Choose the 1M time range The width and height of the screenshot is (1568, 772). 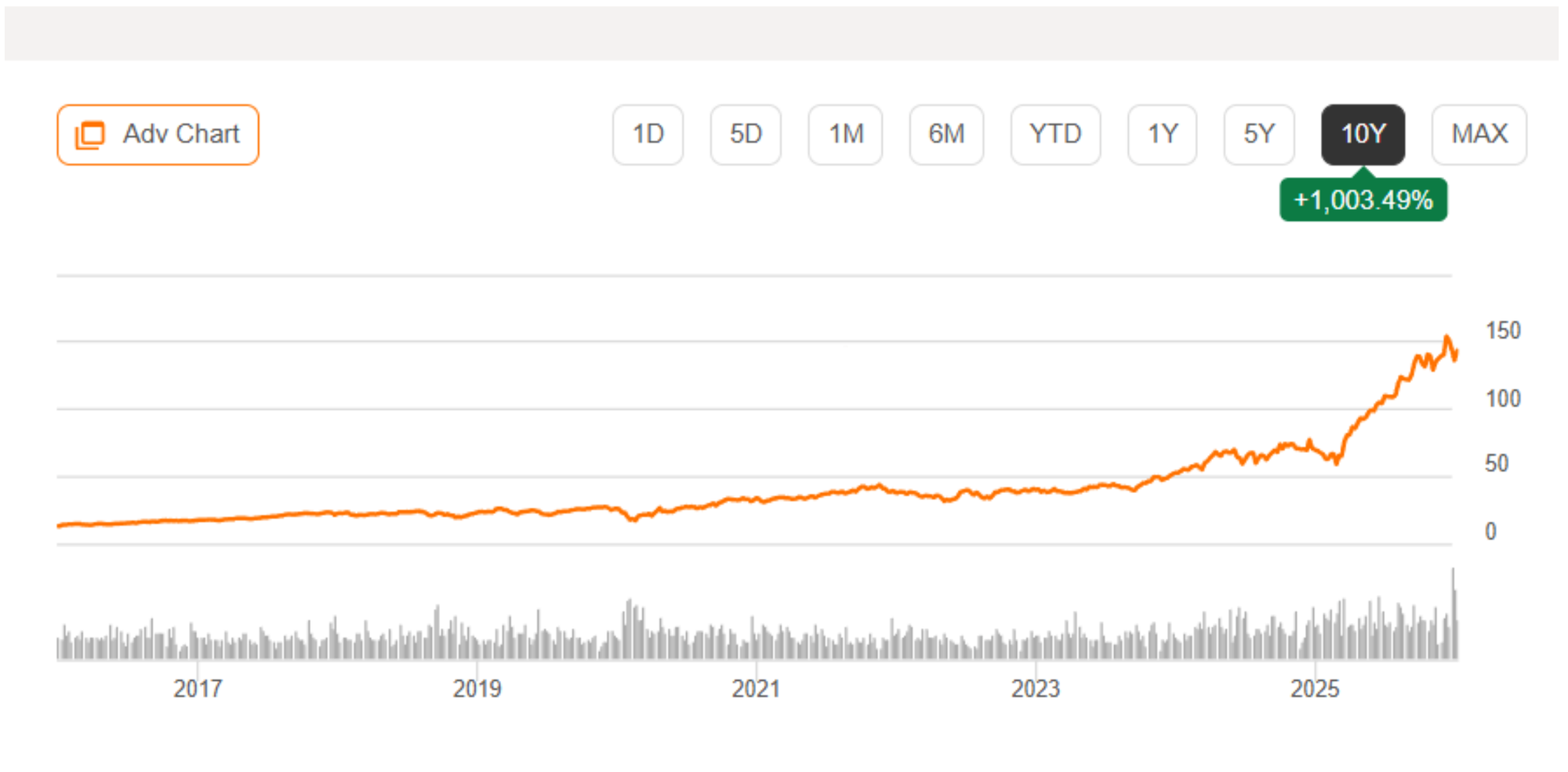[845, 134]
